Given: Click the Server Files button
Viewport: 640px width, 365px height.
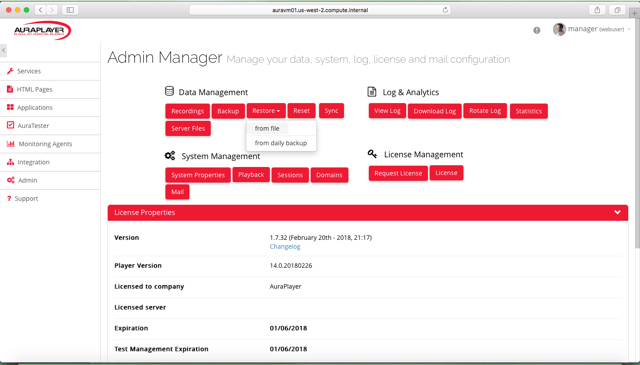Looking at the screenshot, I should click(188, 128).
